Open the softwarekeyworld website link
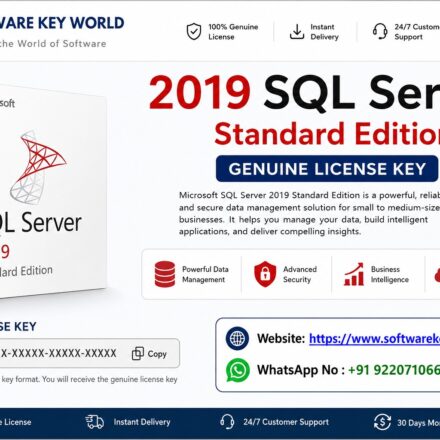Image resolution: width=440 pixels, height=440 pixels. pos(374,339)
